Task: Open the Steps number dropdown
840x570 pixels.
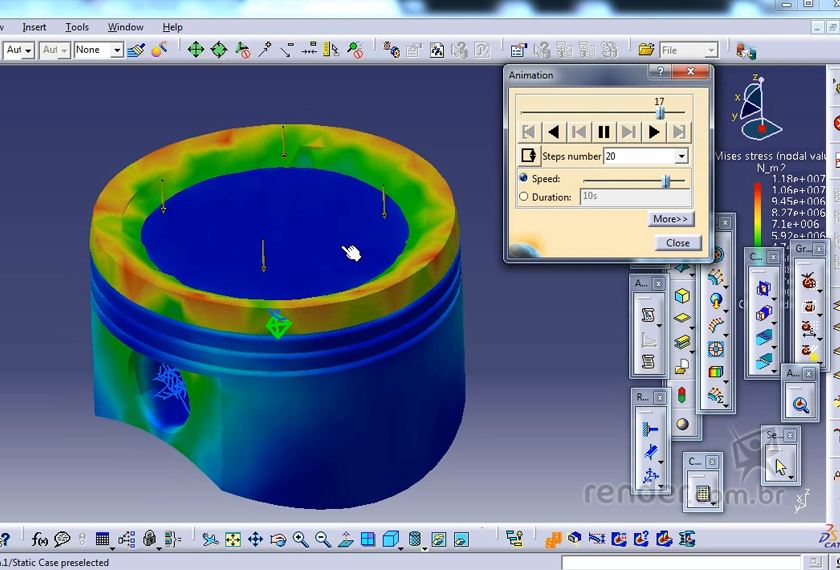Action: pyautogui.click(x=682, y=157)
